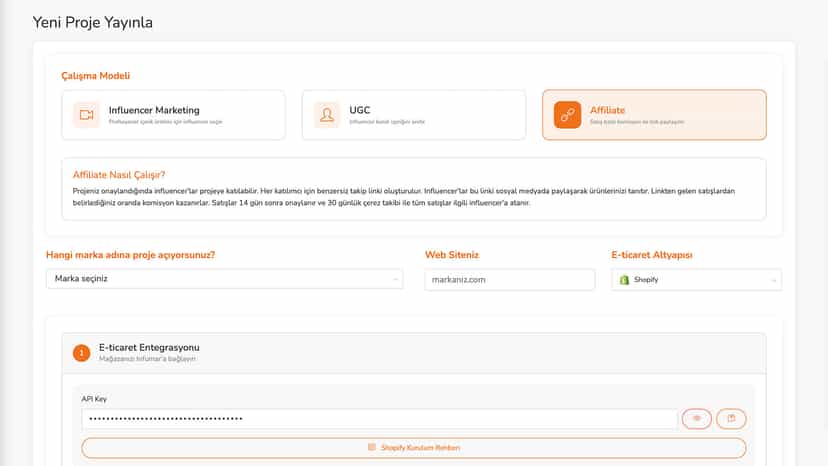Image resolution: width=828 pixels, height=466 pixels.
Task: Click the API Key password field
Action: (379, 419)
